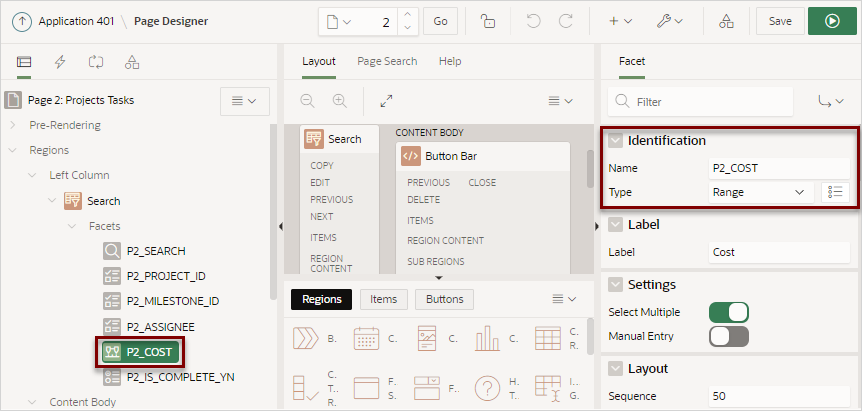Screen dimensions: 862x411
Task: Open Shared Components icon in toolbar
Action: (x=726, y=21)
